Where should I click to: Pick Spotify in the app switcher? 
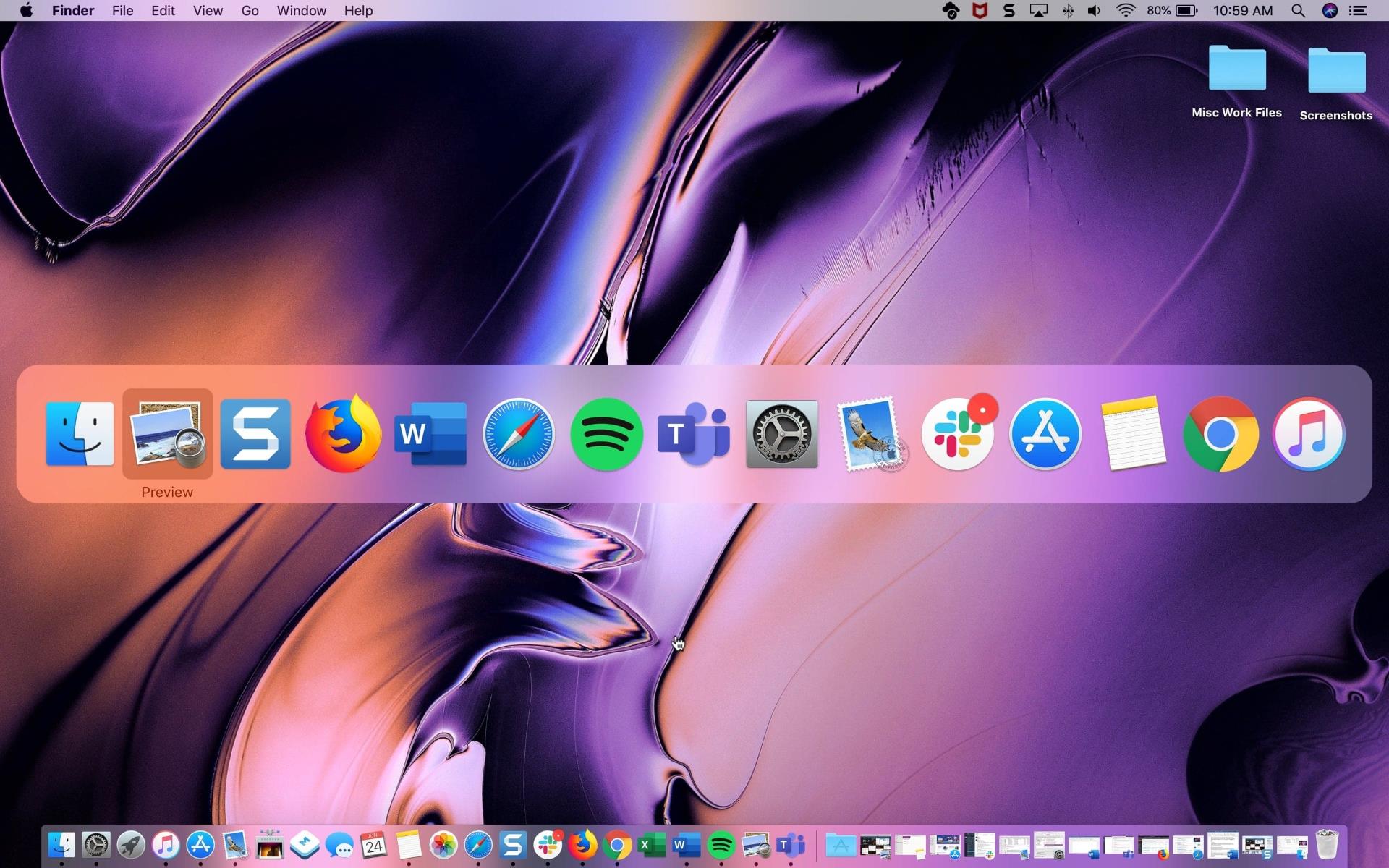pyautogui.click(x=606, y=434)
